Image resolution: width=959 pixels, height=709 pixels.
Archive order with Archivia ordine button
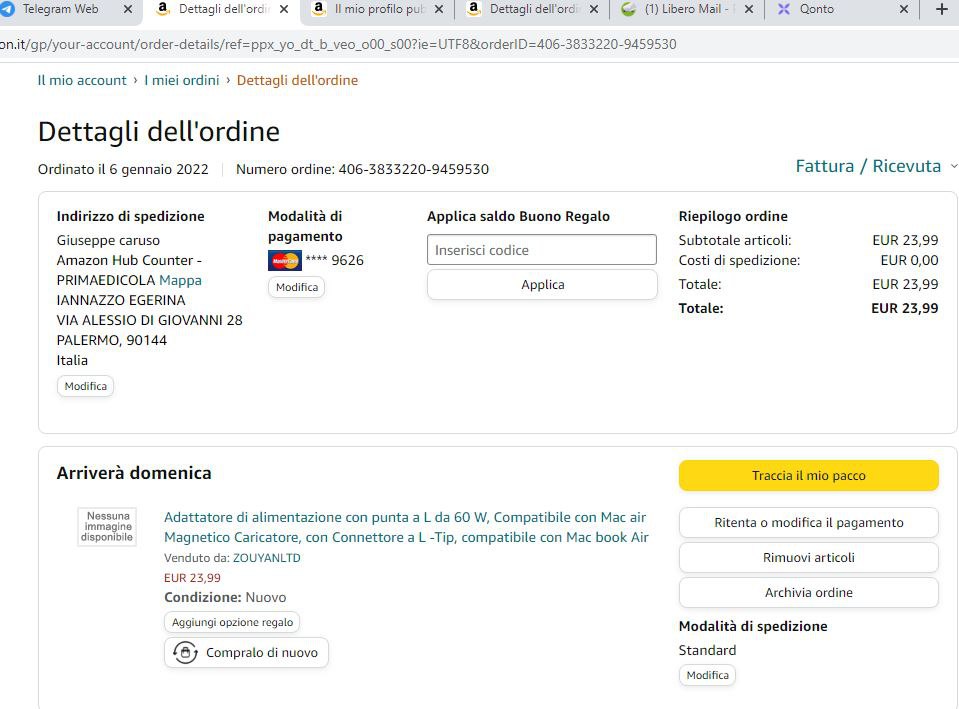pyautogui.click(x=808, y=592)
